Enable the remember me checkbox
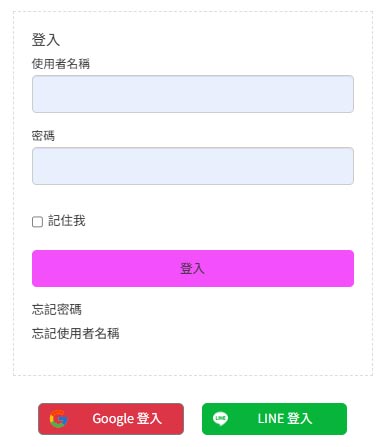386x447 pixels. (x=37, y=222)
